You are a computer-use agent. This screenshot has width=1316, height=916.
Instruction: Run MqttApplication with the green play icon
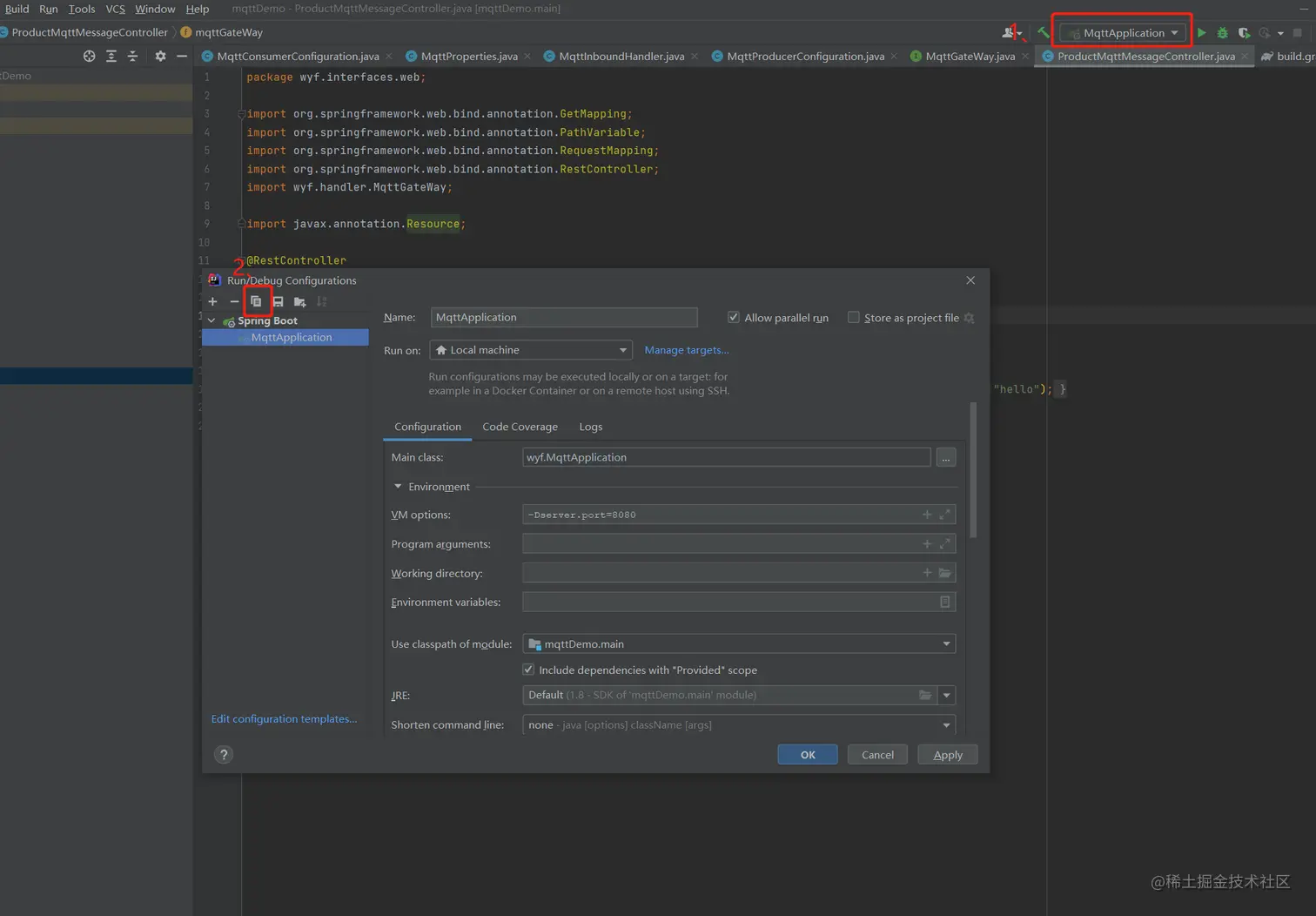1201,33
